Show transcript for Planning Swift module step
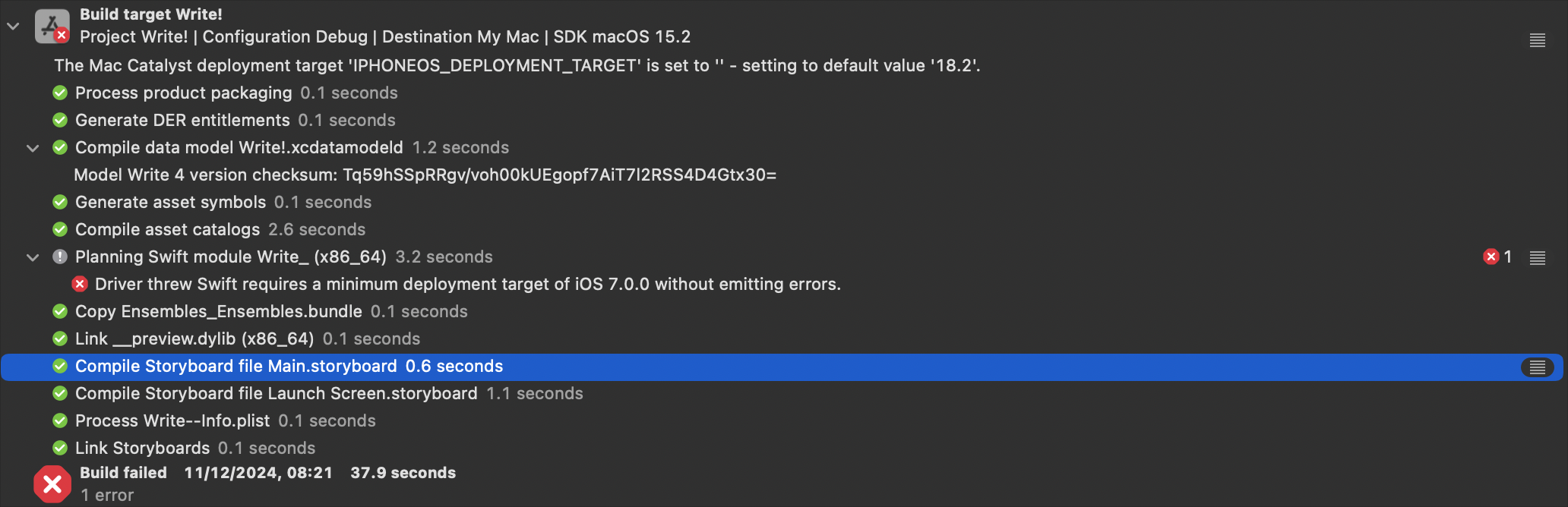Image resolution: width=1568 pixels, height=507 pixels. point(1537,257)
